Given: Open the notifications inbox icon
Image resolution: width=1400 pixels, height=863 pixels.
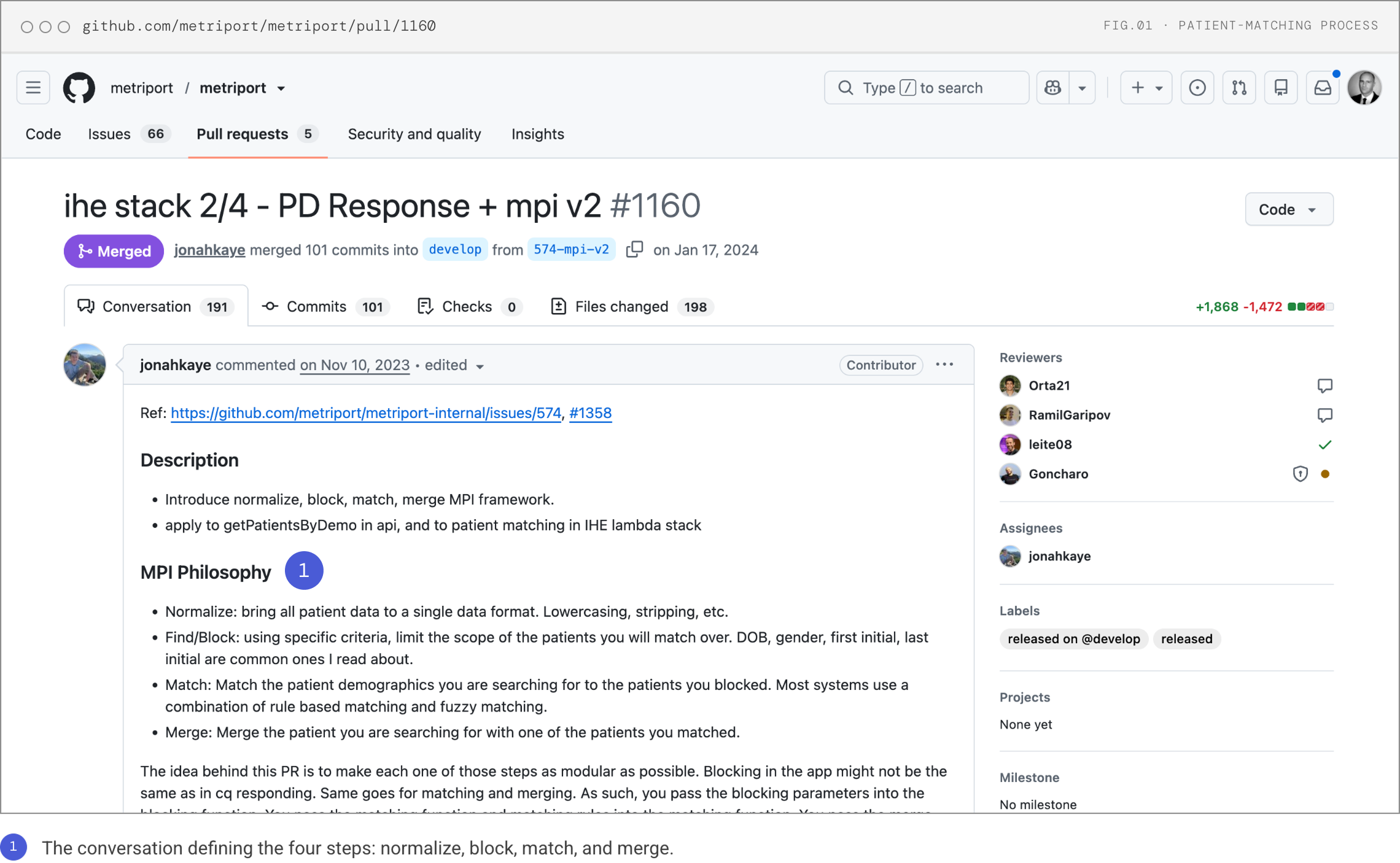Looking at the screenshot, I should [1323, 88].
